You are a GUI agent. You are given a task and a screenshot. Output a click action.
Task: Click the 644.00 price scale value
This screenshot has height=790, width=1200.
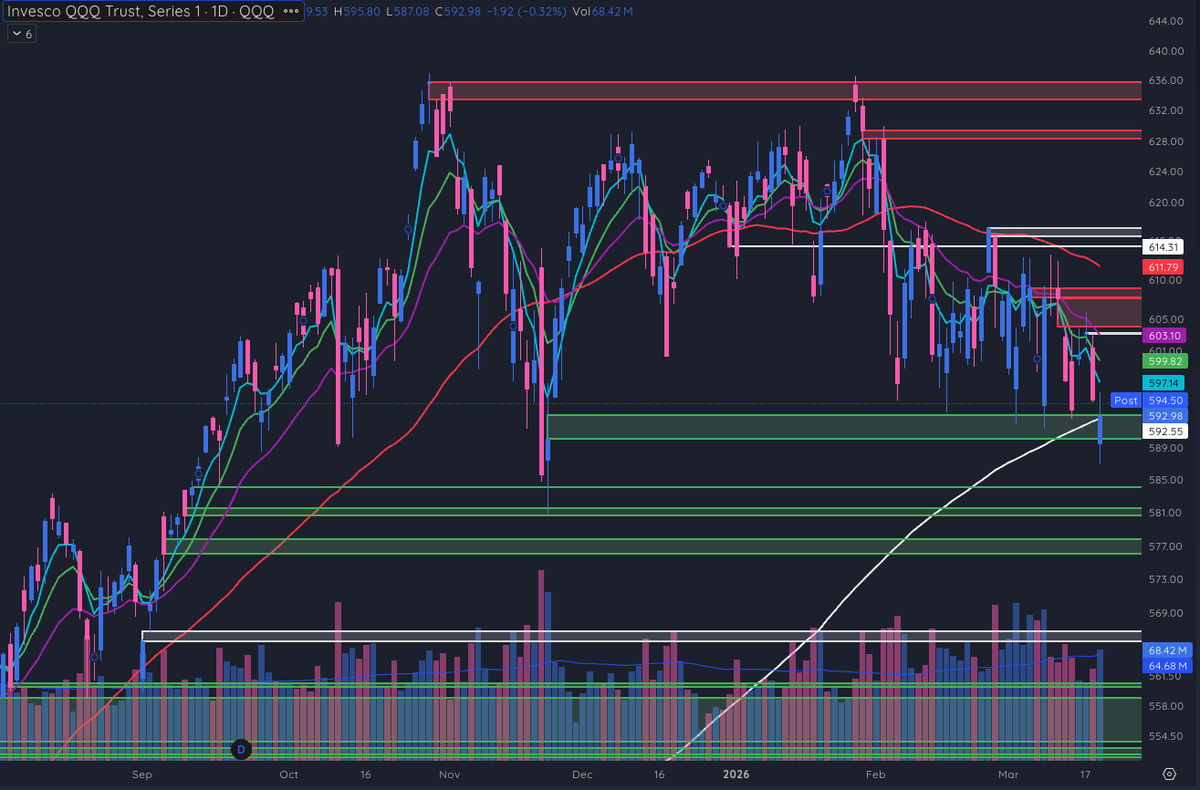pyautogui.click(x=1166, y=21)
